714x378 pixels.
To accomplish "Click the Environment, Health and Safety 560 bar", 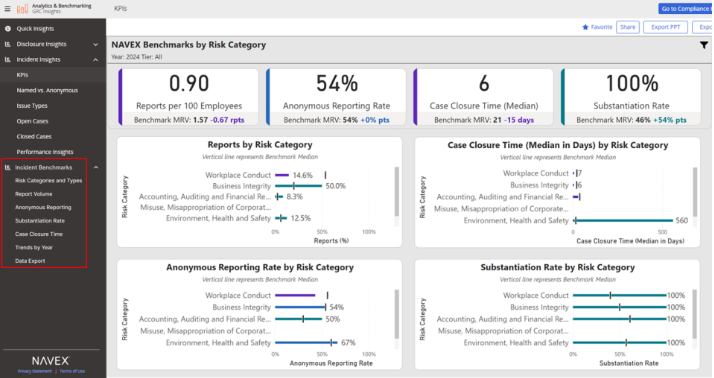I will click(x=623, y=220).
